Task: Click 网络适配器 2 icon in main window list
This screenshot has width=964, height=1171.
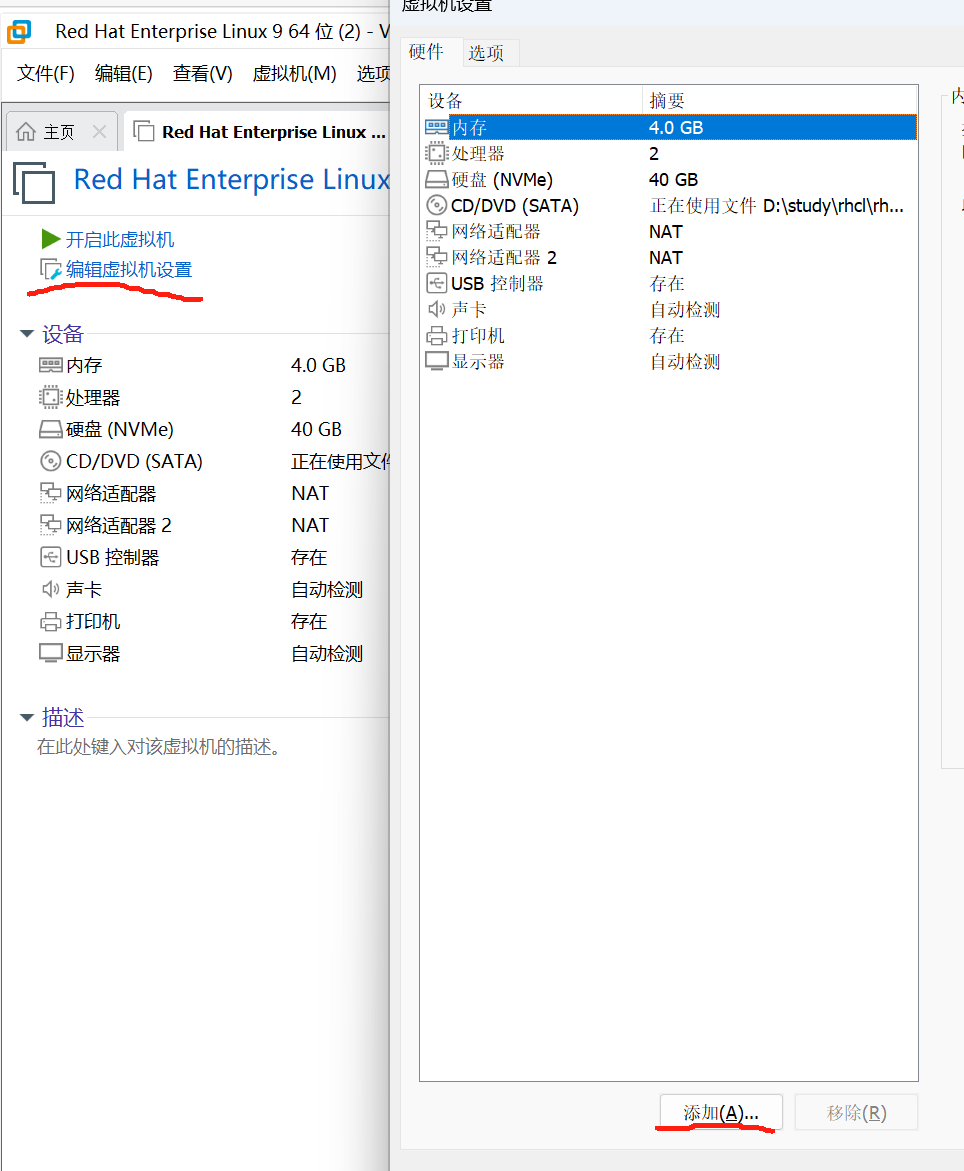Action: (x=51, y=525)
